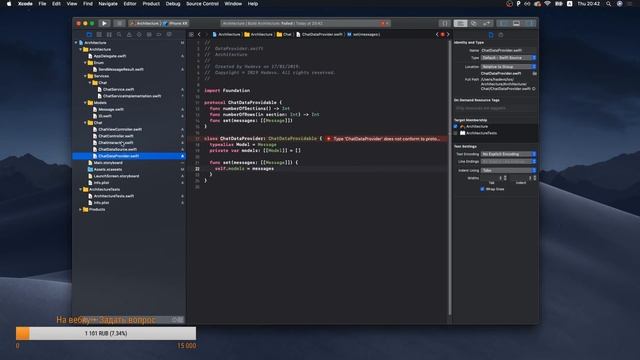
Task: Click the Chat folder in the jump bar
Action: point(284,34)
